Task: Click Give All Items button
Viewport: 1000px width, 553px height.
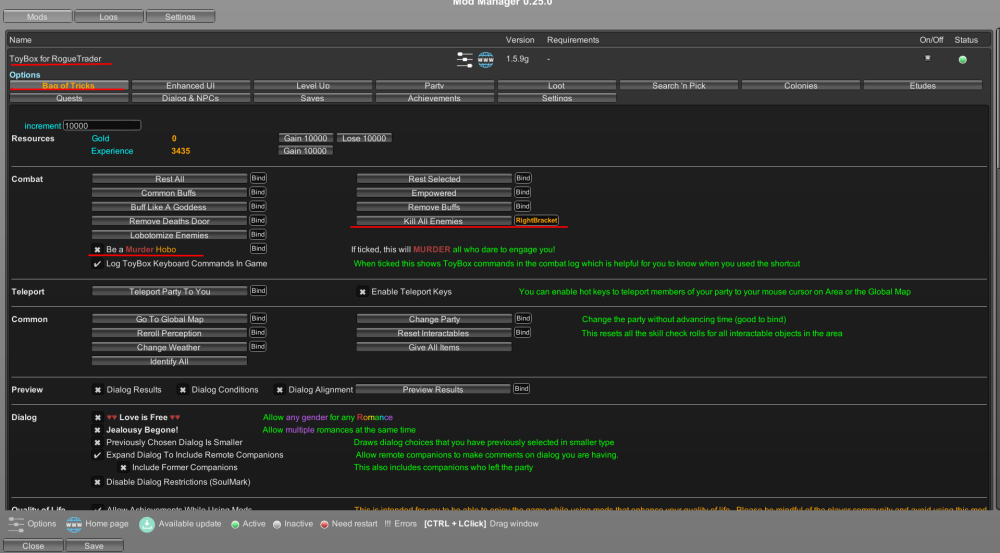Action: (434, 347)
